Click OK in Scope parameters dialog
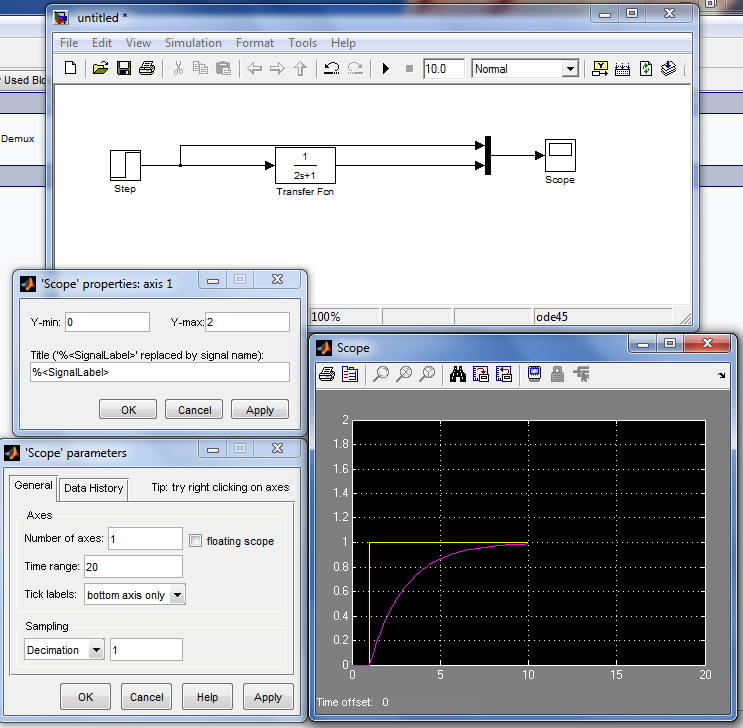 click(85, 697)
